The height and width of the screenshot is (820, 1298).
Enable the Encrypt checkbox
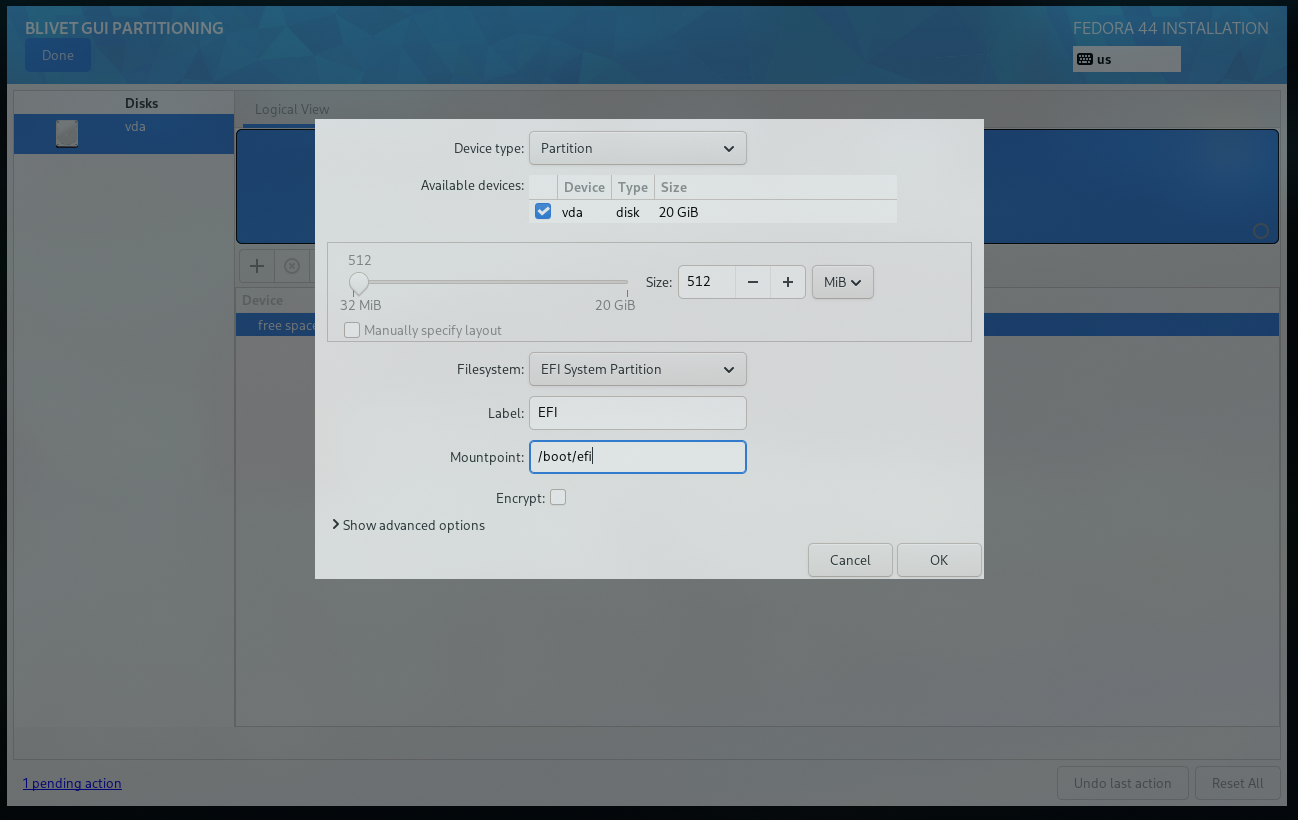pos(558,497)
